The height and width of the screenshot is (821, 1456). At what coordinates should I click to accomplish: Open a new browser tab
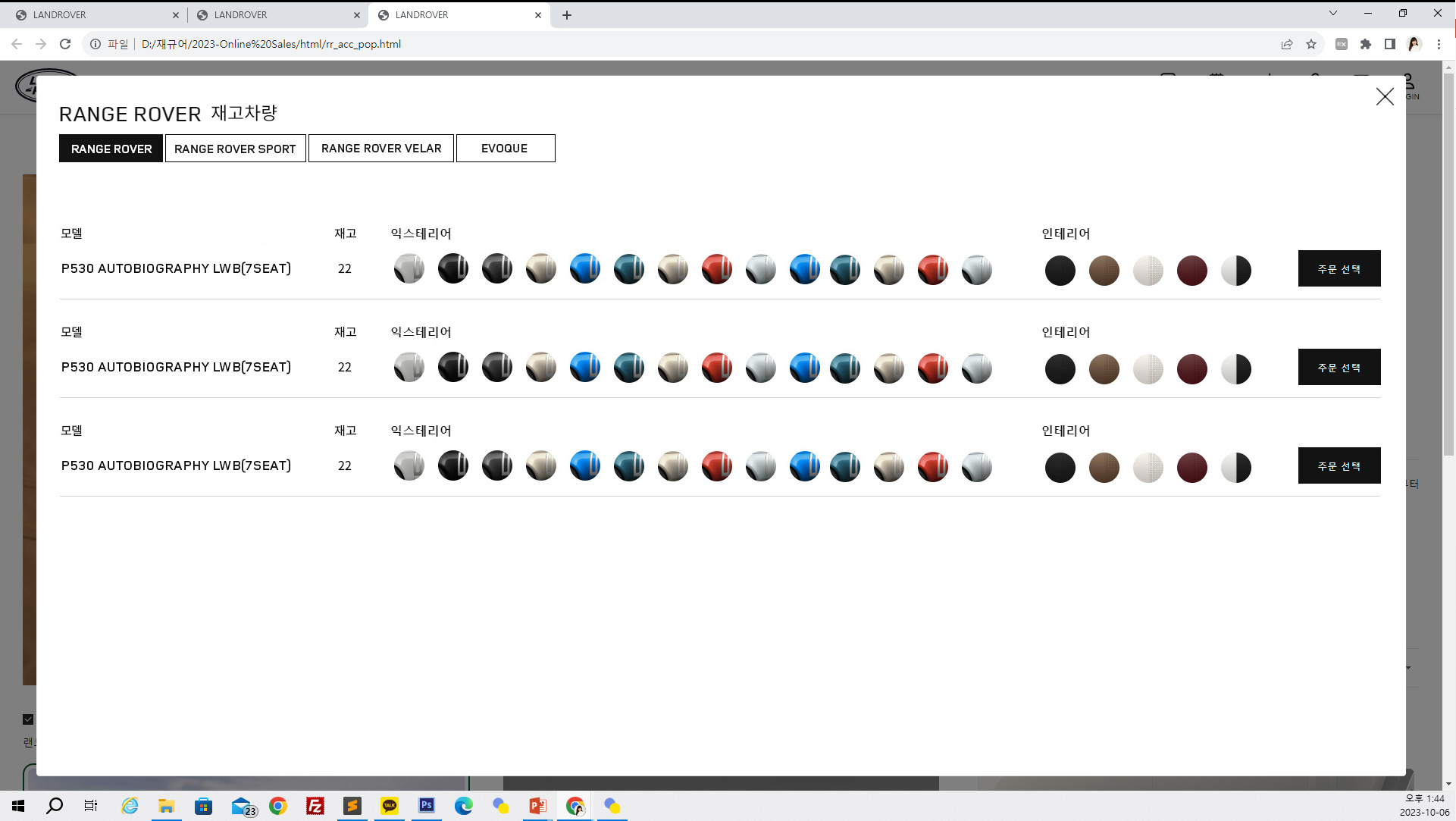pos(566,15)
